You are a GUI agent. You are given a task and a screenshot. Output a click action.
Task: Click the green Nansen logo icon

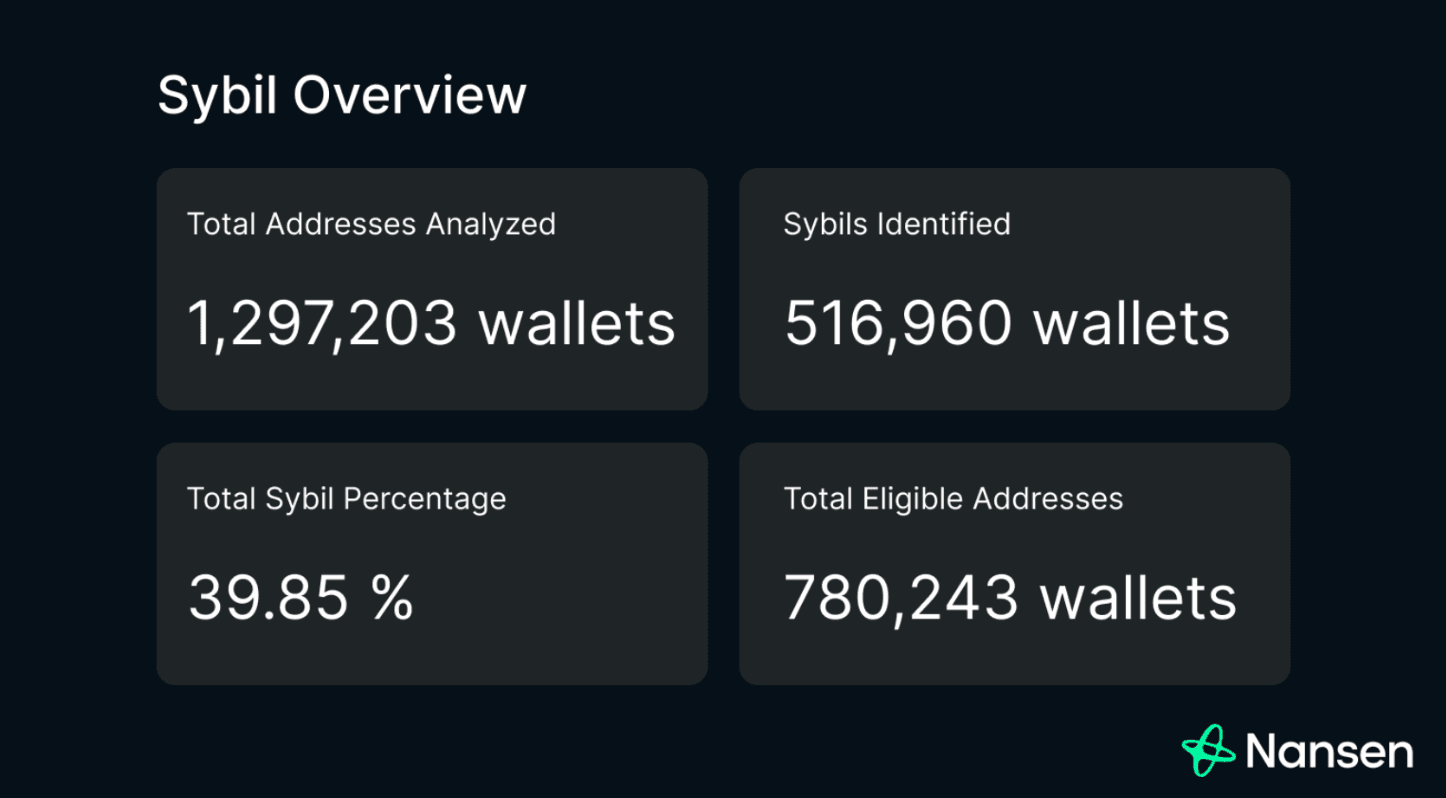pyautogui.click(x=1208, y=750)
